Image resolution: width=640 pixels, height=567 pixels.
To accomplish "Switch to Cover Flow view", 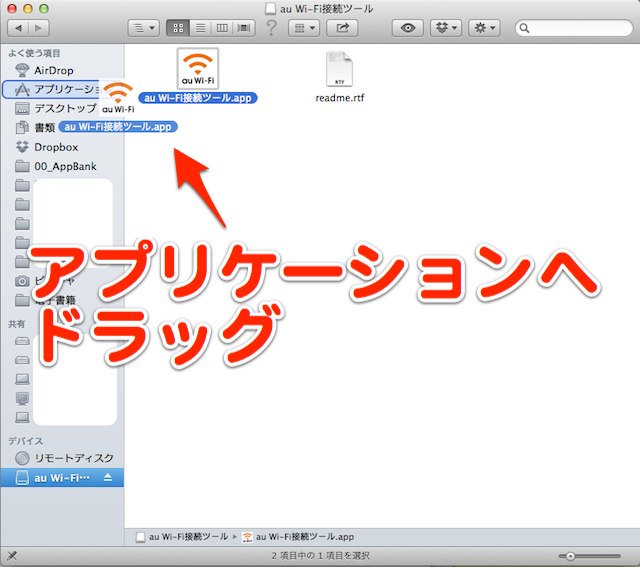I will click(x=244, y=28).
